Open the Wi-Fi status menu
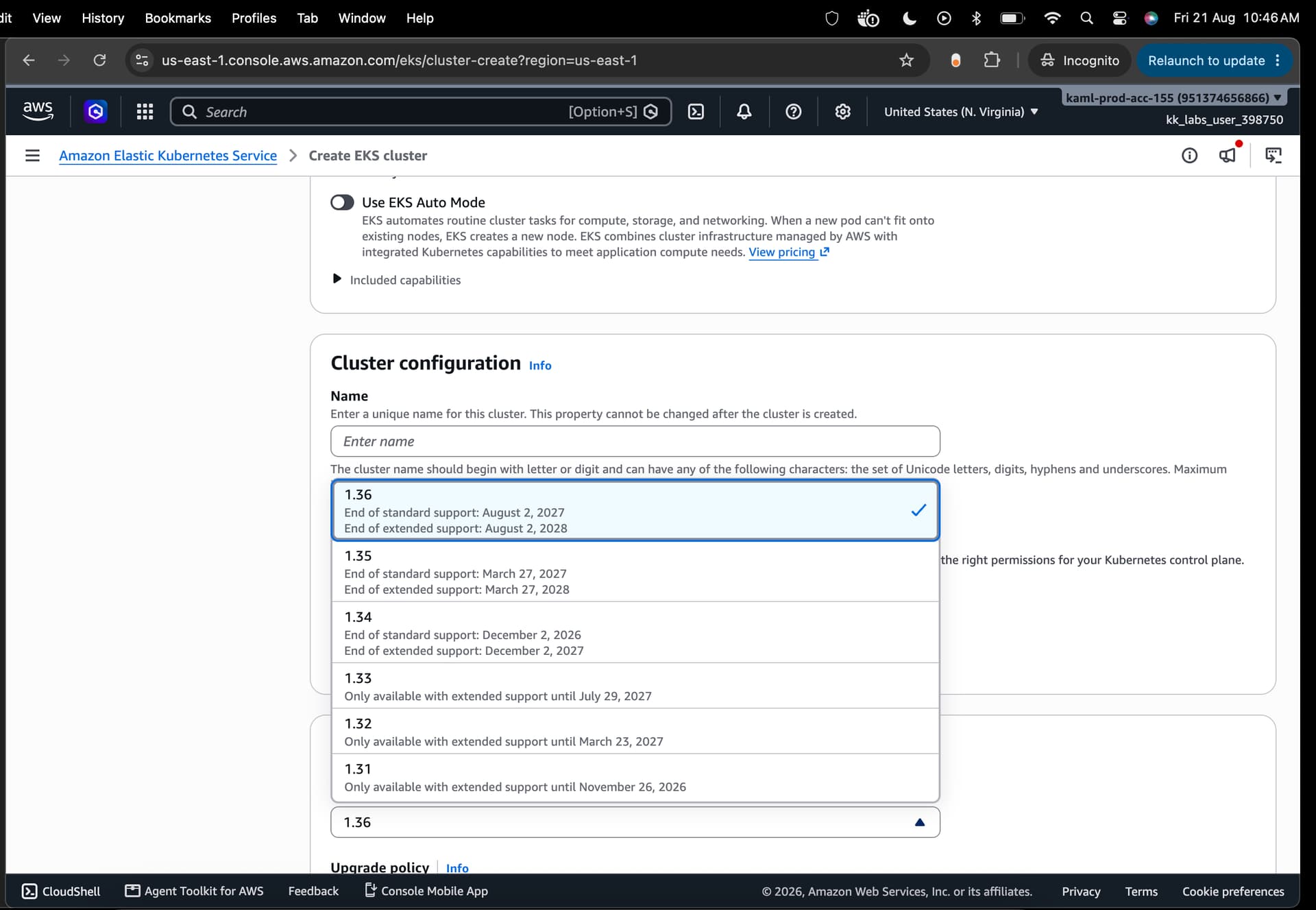 coord(1052,18)
